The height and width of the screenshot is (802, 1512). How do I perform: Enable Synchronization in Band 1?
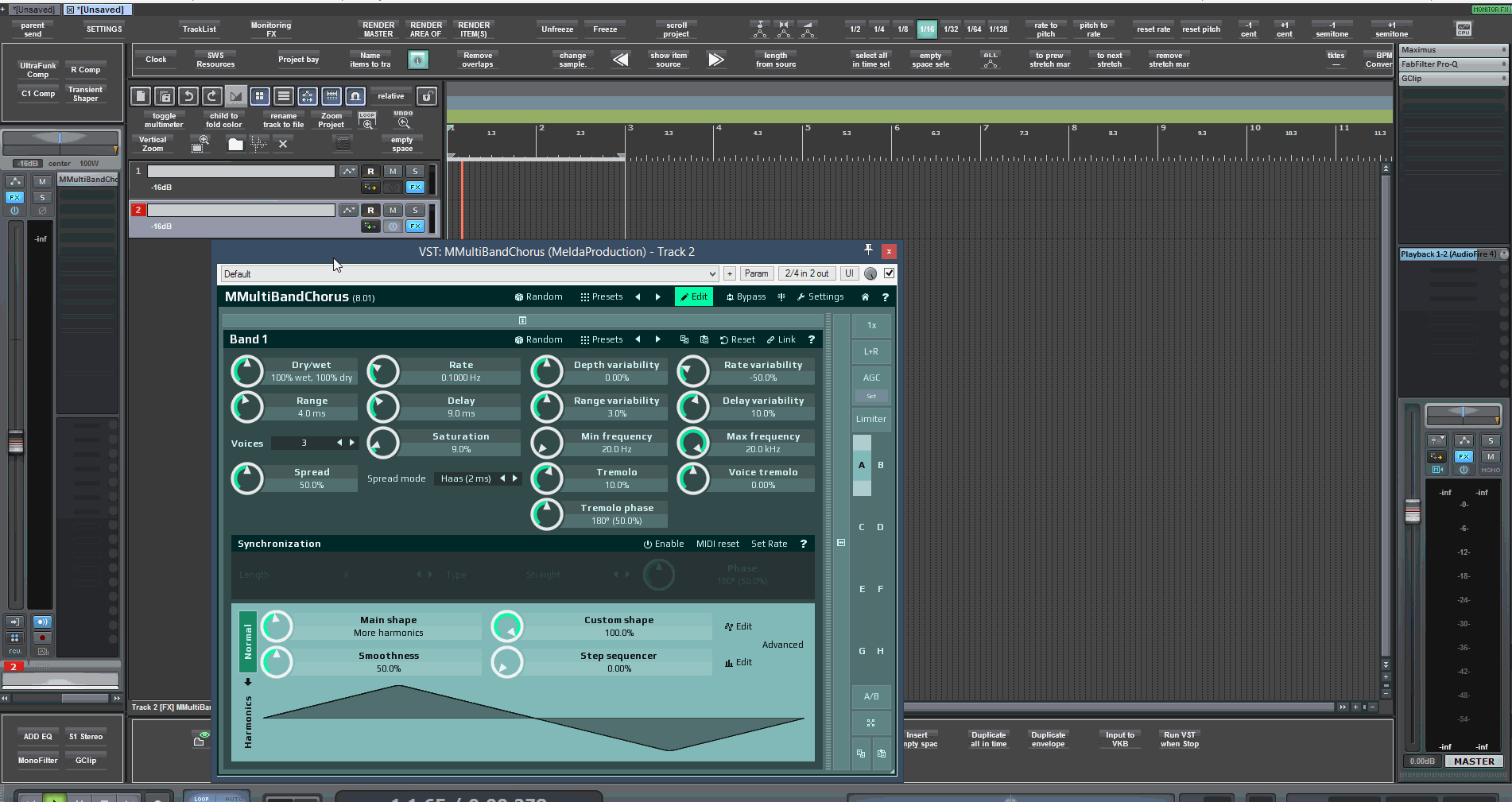[x=663, y=544]
